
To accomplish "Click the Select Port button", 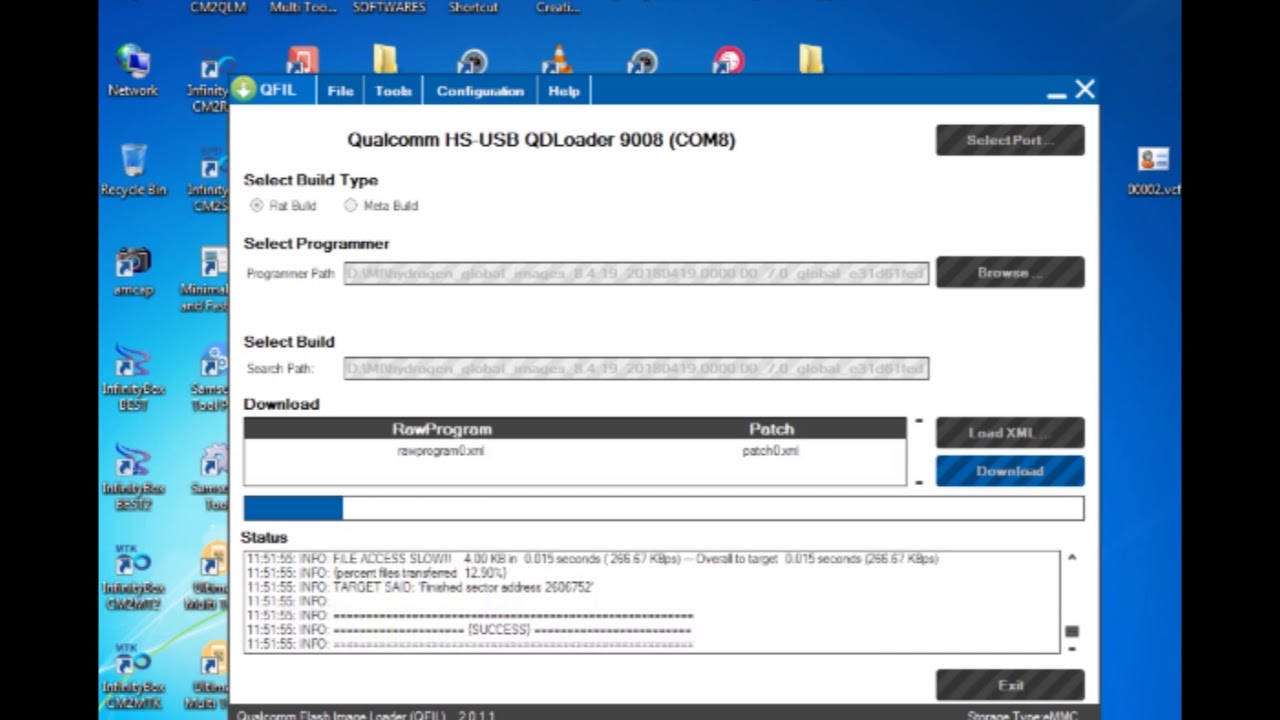I will point(1010,140).
